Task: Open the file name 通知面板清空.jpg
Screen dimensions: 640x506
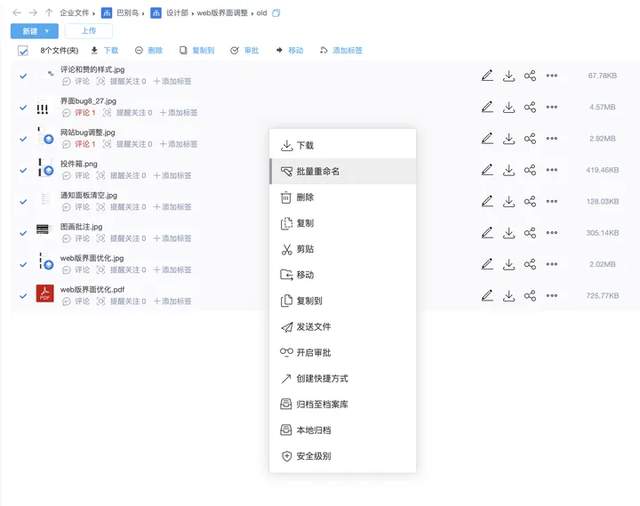Action: click(89, 195)
